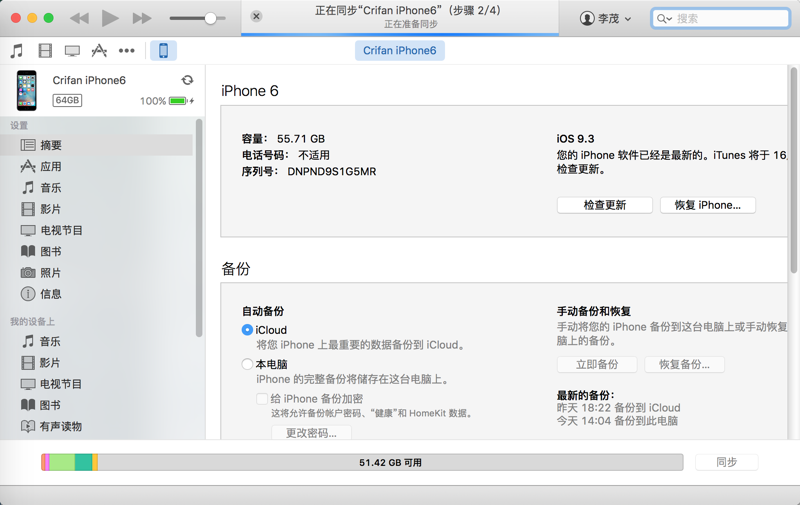Image resolution: width=800 pixels, height=505 pixels.
Task: Open the TV Shows library icon
Action: point(72,50)
